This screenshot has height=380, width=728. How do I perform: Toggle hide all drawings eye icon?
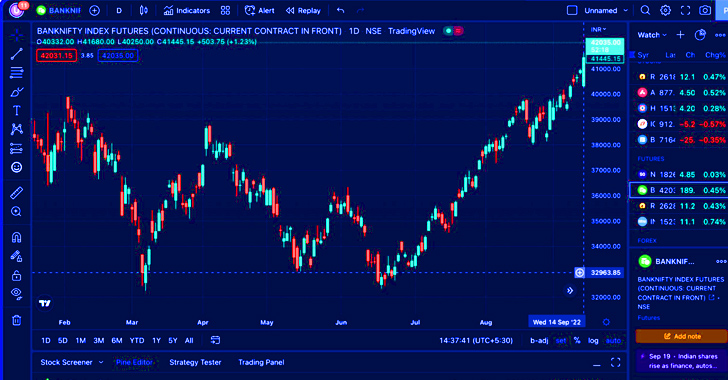pos(16,294)
